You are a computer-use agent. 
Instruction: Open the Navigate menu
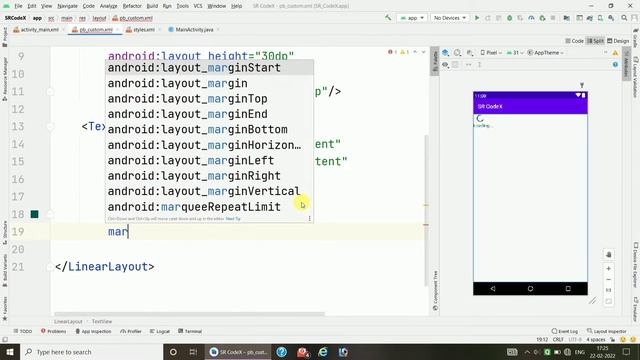point(67,6)
